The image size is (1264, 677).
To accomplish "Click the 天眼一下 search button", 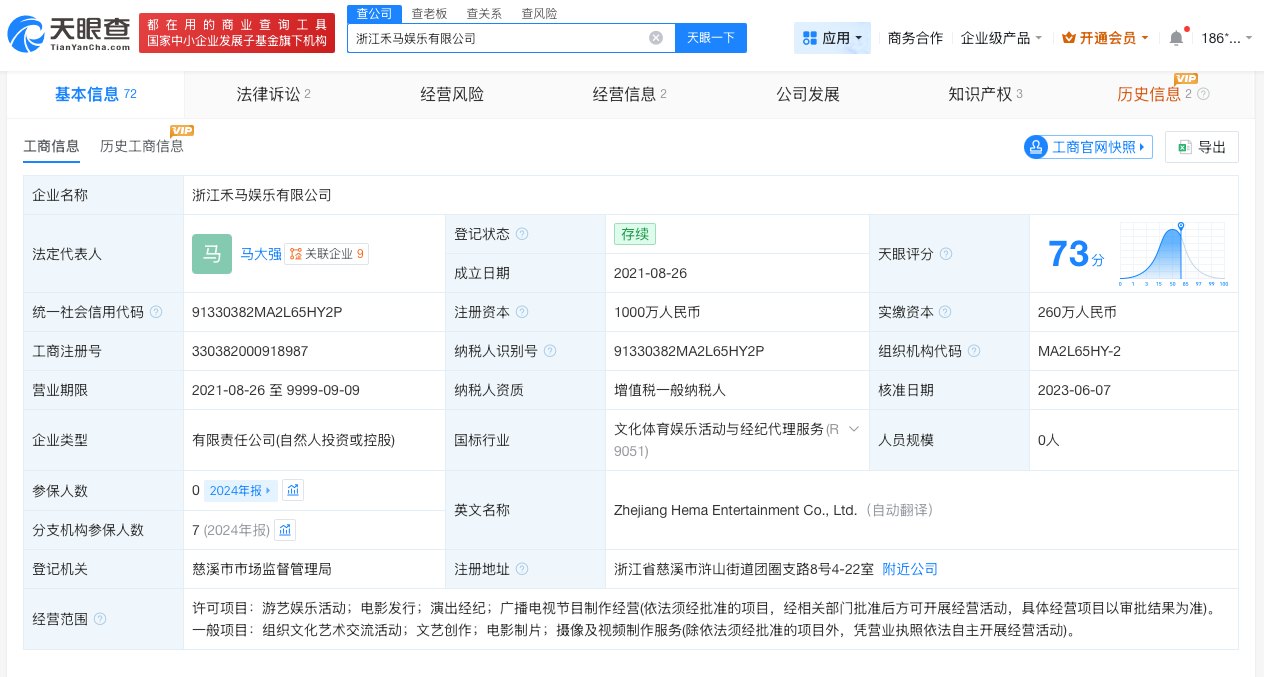I will [x=711, y=37].
